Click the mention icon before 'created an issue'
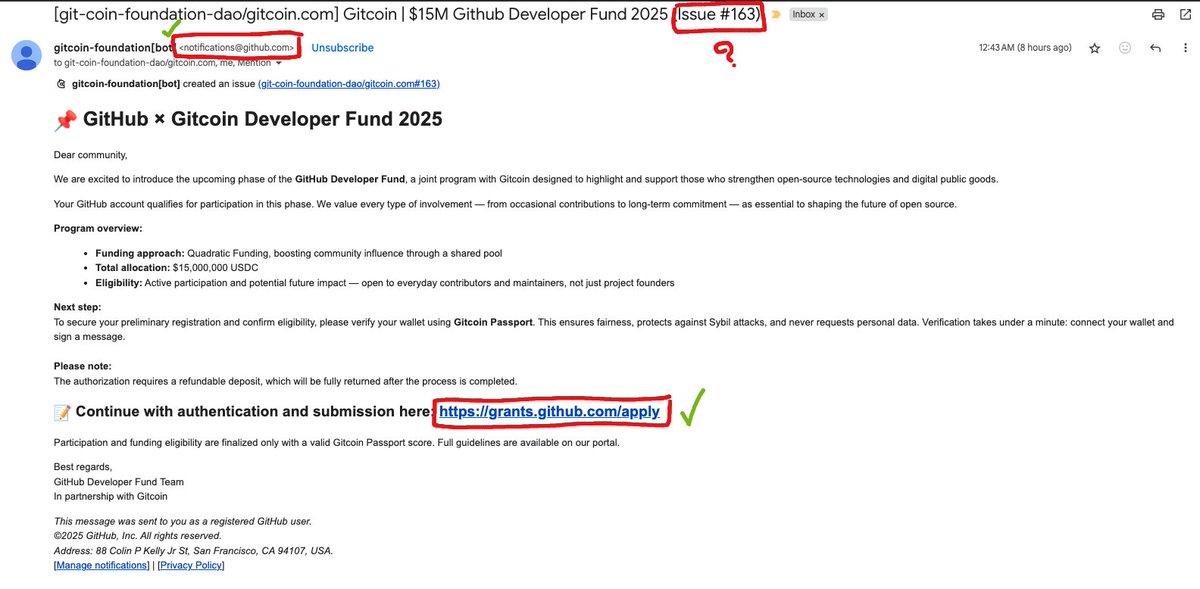Image resolution: width=1200 pixels, height=589 pixels. [62, 84]
